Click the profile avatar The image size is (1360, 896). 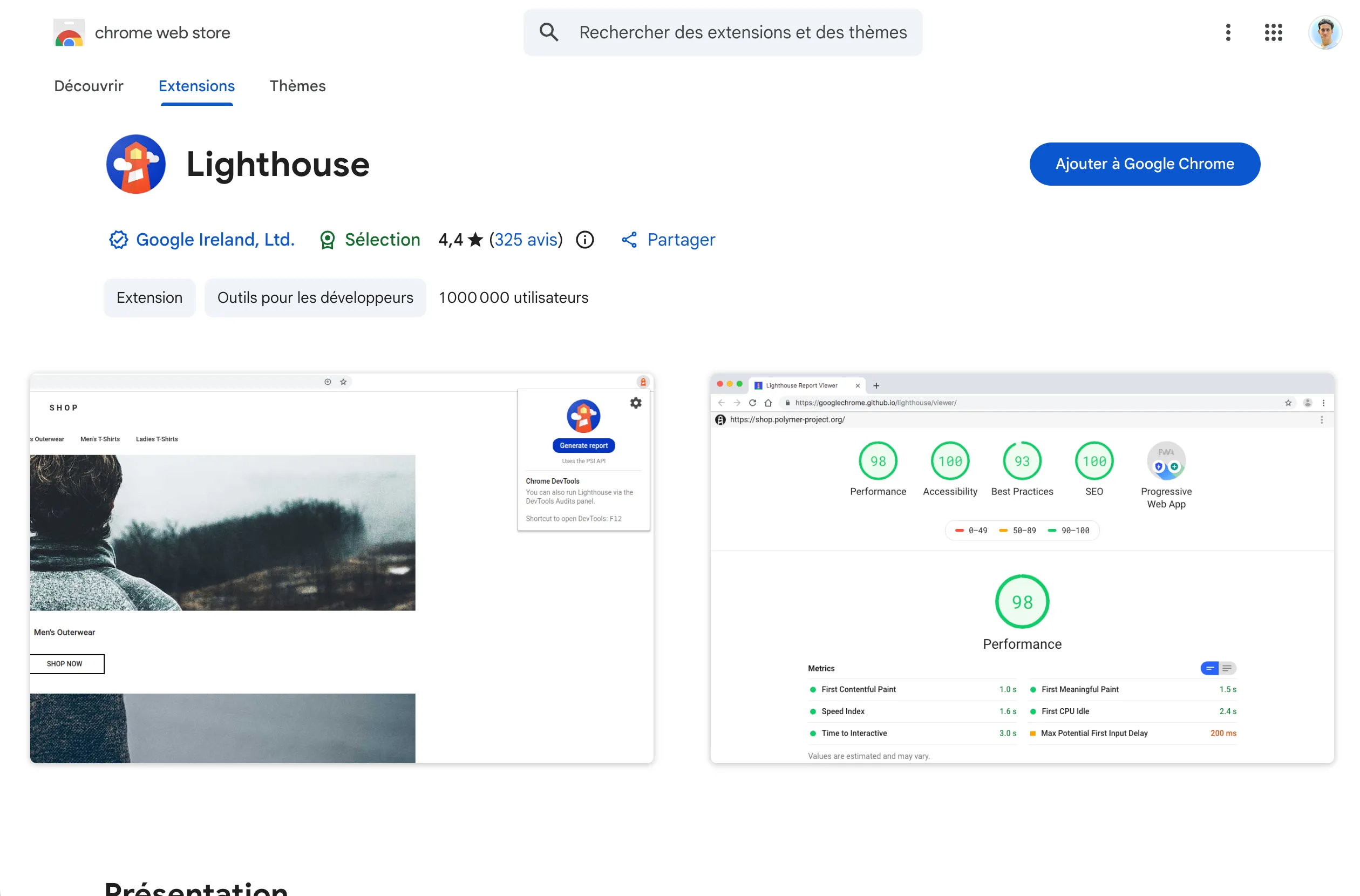point(1325,32)
